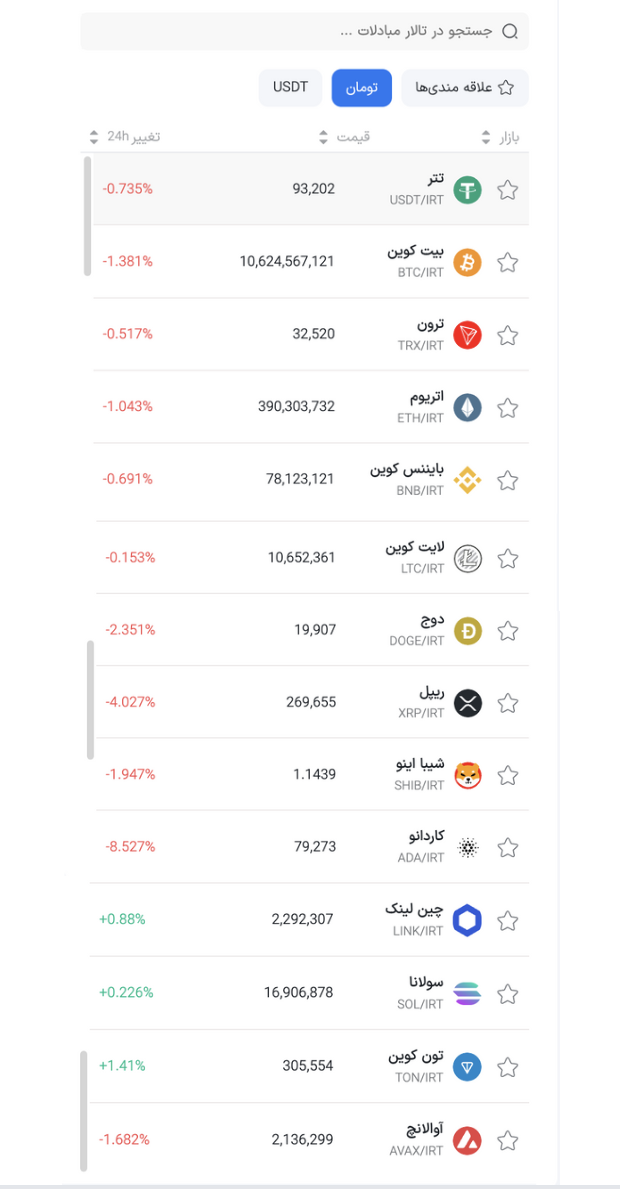Select the Chainlink hexagon icon
The height and width of the screenshot is (1189, 620).
(466, 919)
